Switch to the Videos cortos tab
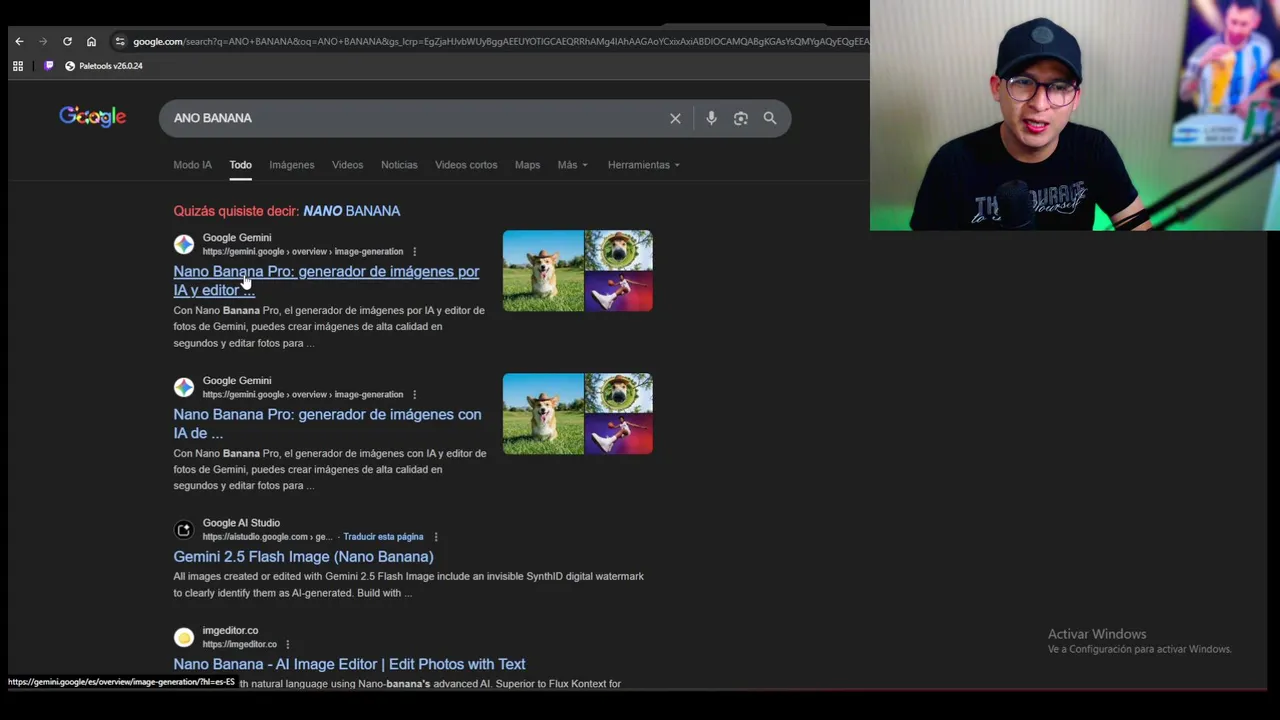The width and height of the screenshot is (1280, 720). click(466, 165)
